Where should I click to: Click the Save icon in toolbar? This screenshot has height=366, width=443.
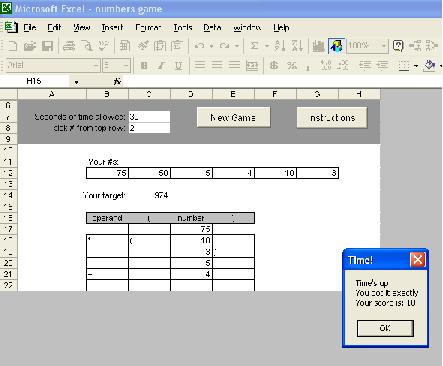(48, 46)
